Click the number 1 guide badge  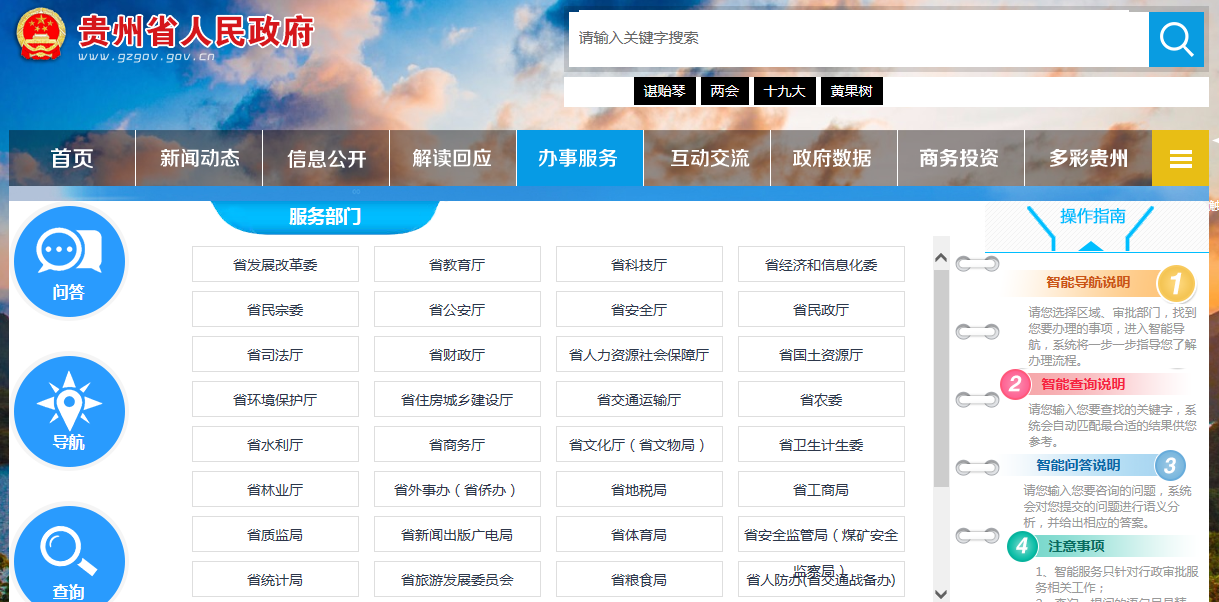(1176, 283)
